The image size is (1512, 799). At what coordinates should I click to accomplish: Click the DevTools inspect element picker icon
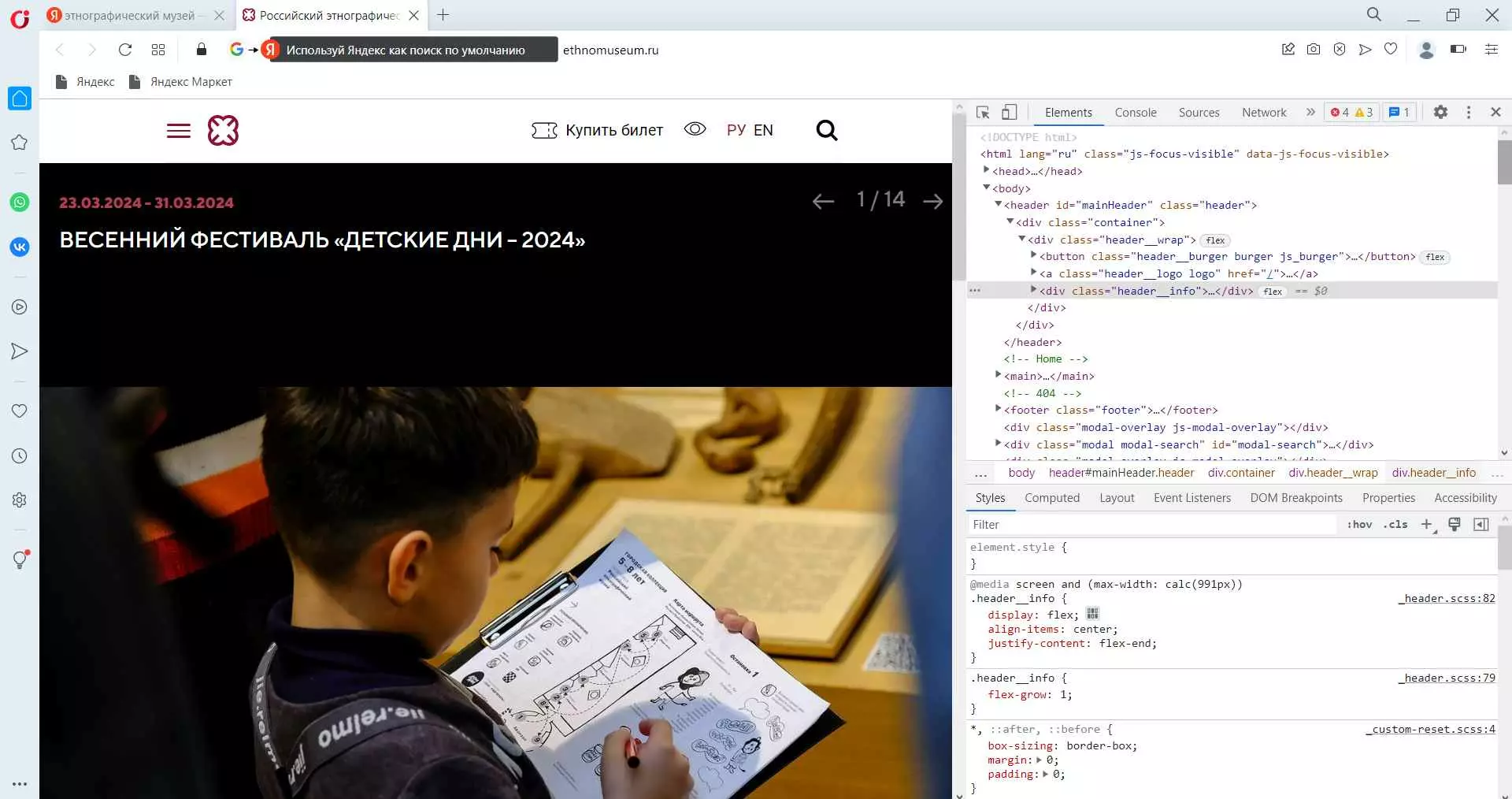(x=983, y=113)
